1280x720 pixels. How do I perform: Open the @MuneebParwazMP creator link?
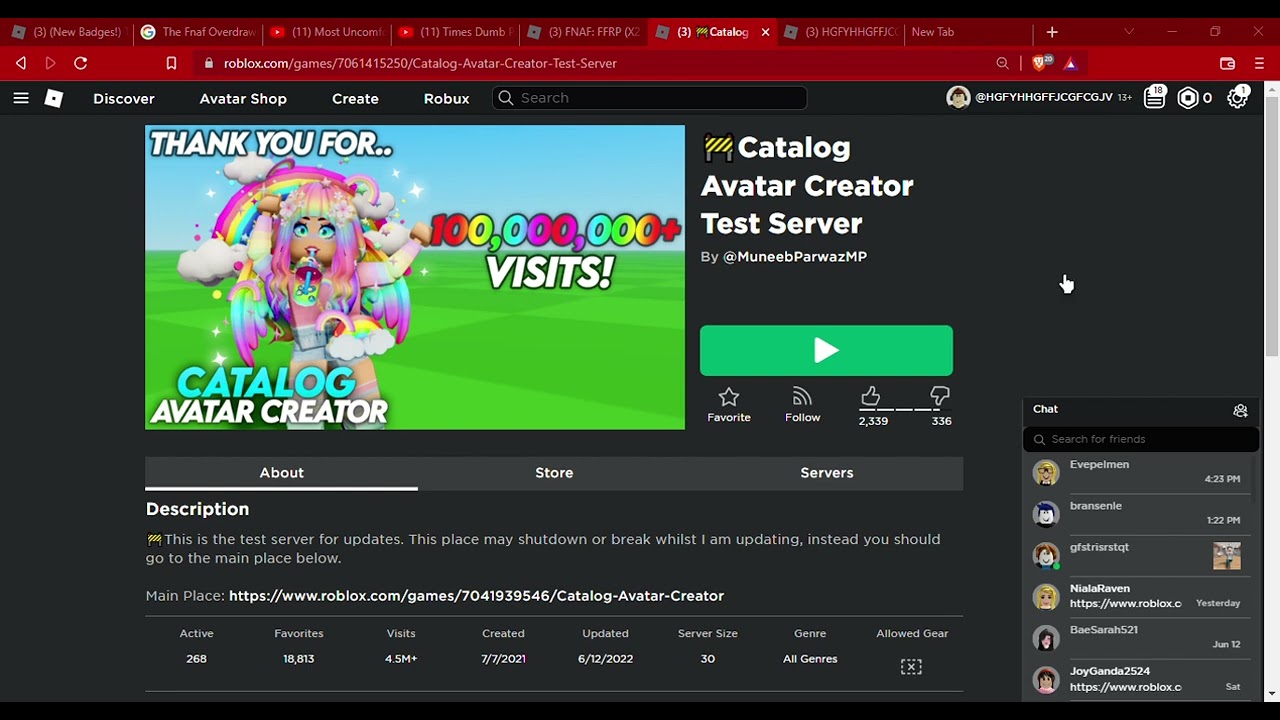pos(795,257)
